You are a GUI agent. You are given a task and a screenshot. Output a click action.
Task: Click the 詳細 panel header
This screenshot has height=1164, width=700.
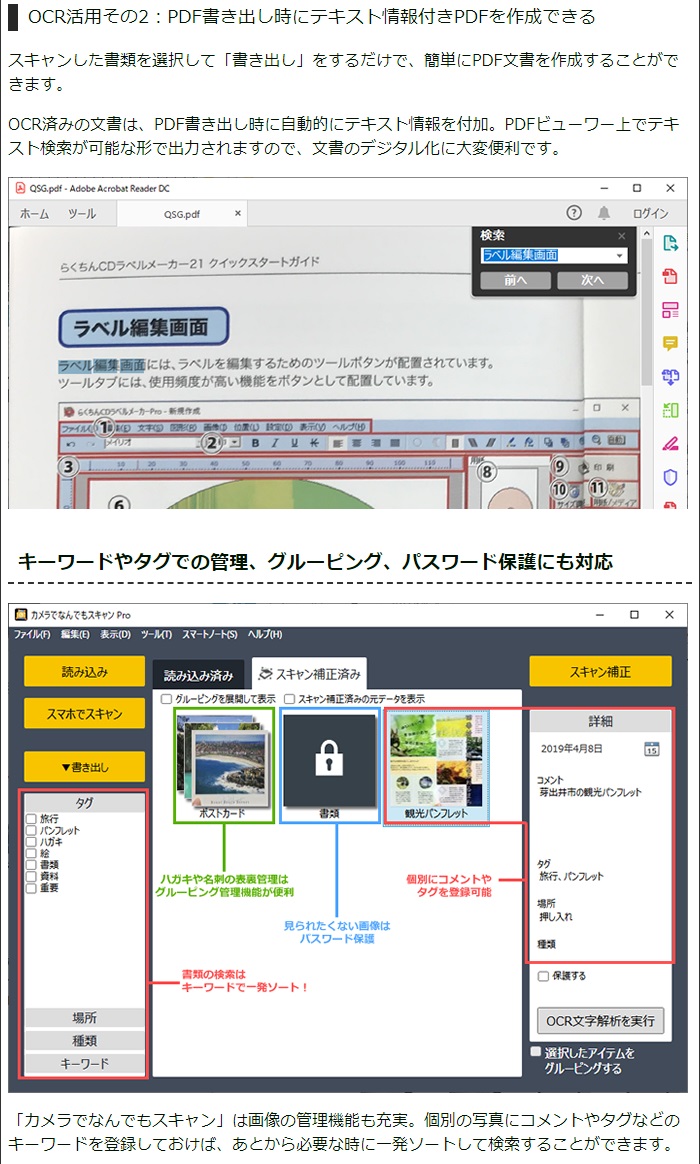coord(600,722)
